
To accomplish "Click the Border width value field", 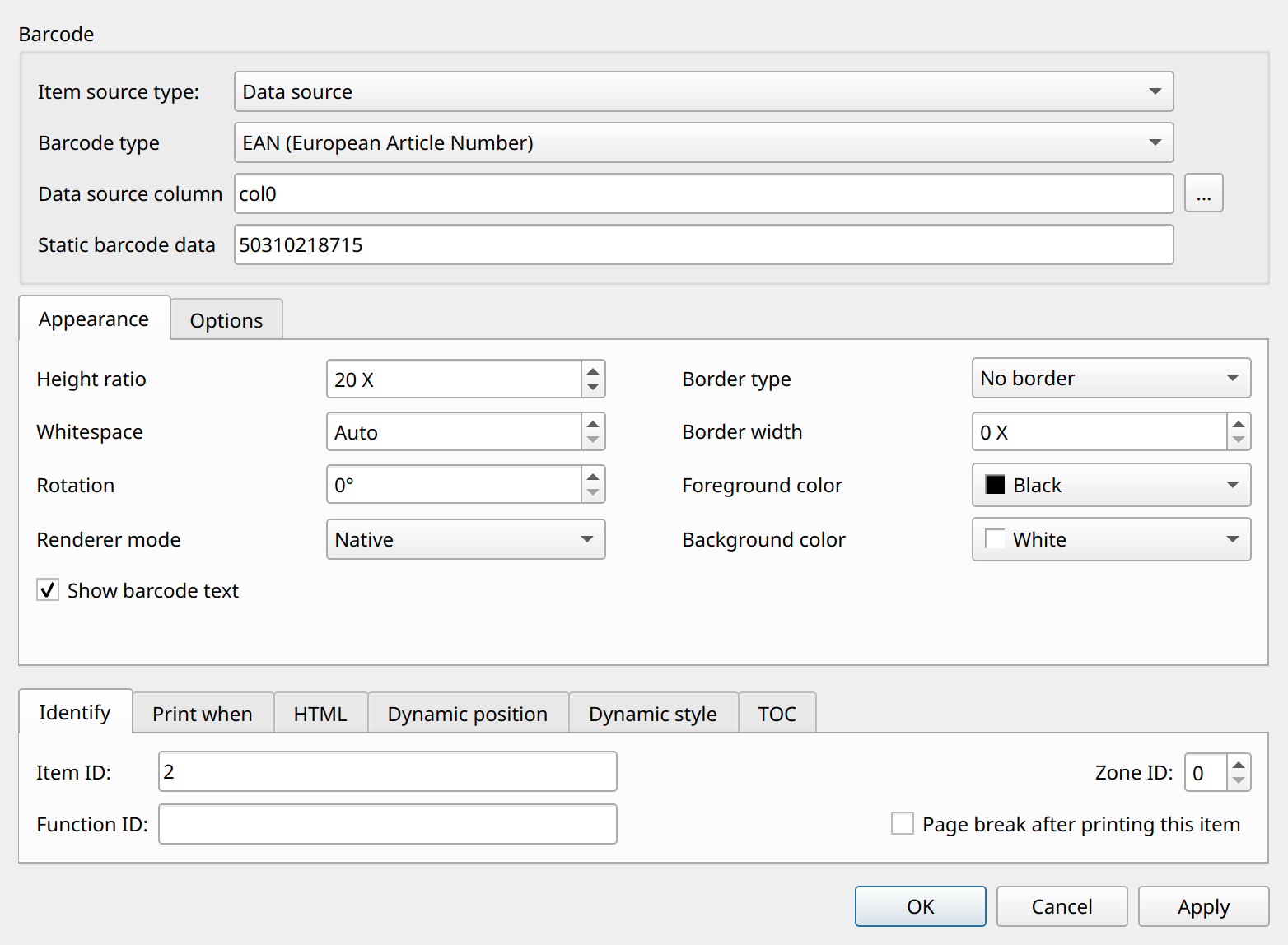I will tap(1099, 432).
